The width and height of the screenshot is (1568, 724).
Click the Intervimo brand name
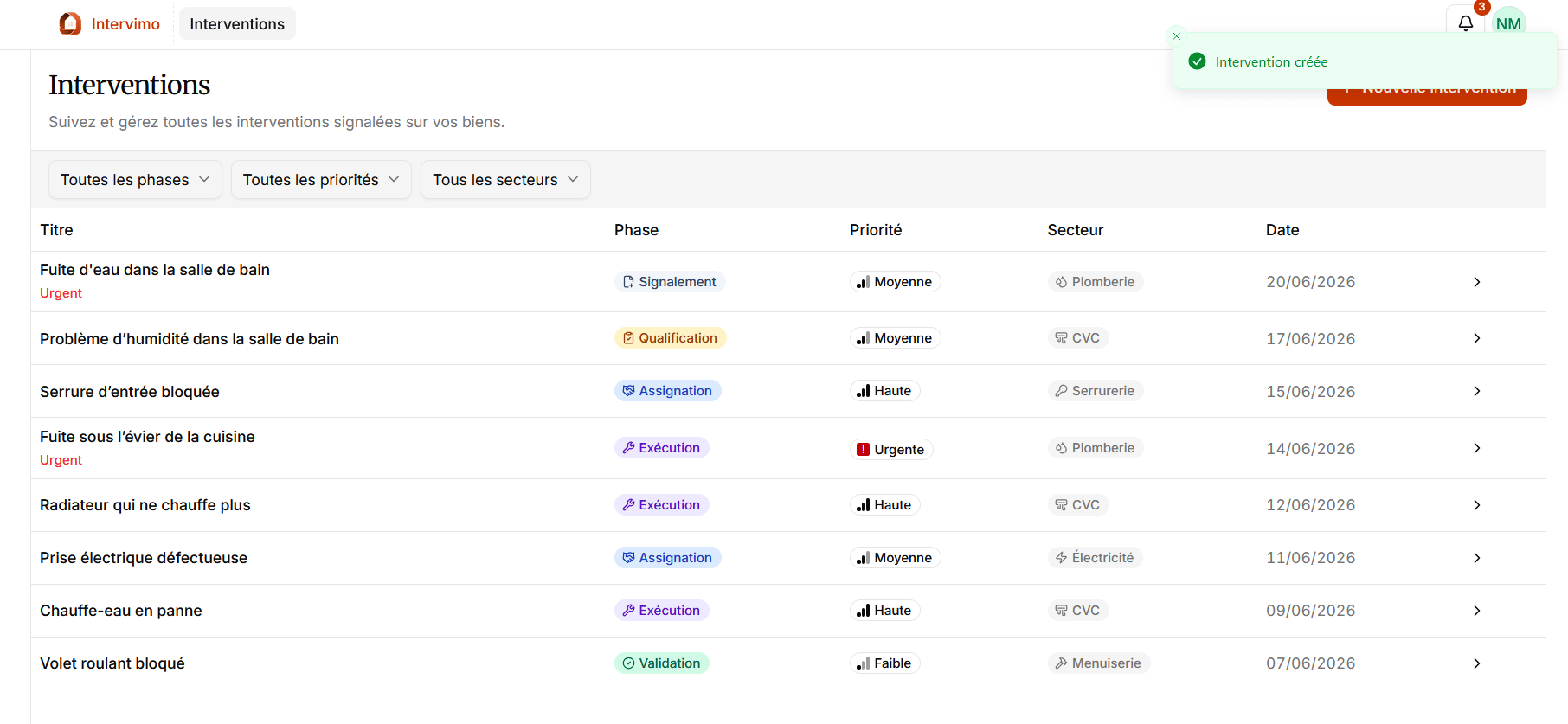click(x=125, y=24)
